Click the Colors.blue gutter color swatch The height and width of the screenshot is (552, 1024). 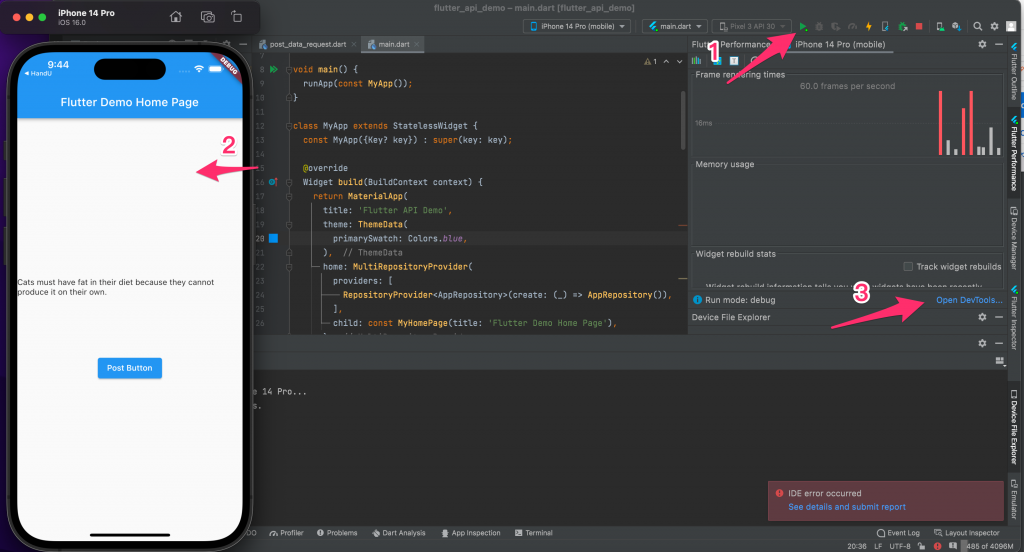point(274,238)
